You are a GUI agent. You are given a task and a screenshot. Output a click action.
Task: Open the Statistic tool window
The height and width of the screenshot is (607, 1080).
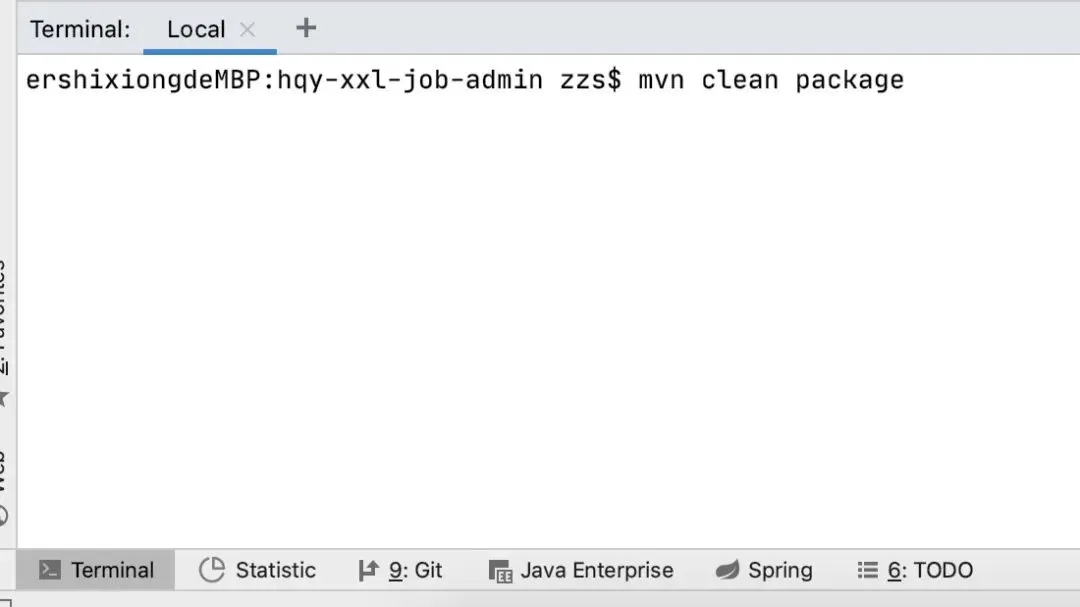tap(275, 570)
